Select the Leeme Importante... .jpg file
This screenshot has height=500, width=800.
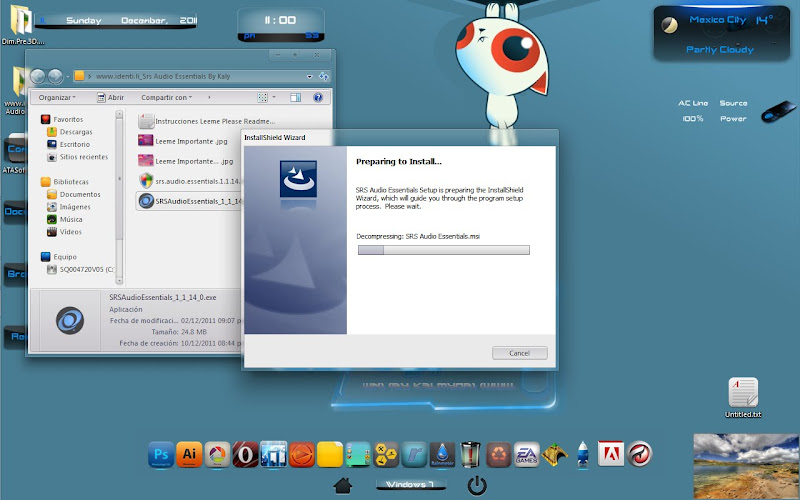186,161
